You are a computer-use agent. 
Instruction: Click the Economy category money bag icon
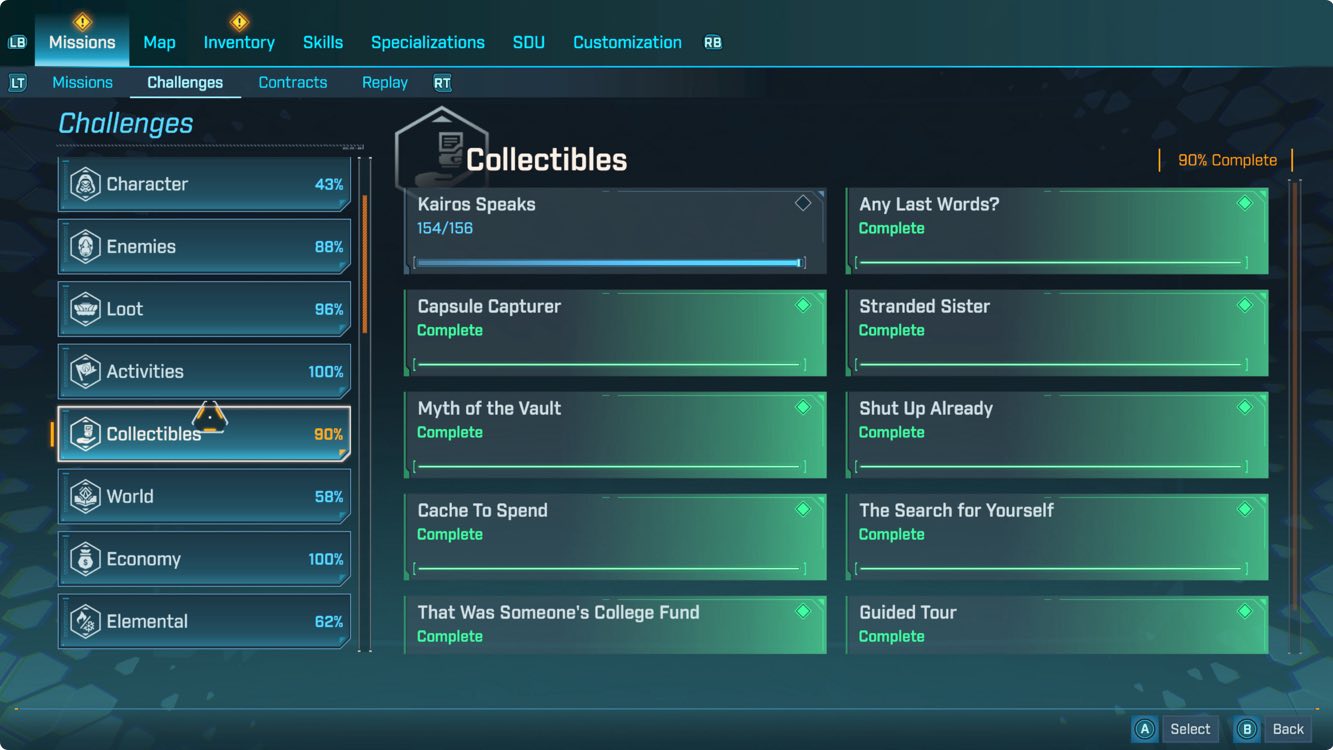(85, 559)
